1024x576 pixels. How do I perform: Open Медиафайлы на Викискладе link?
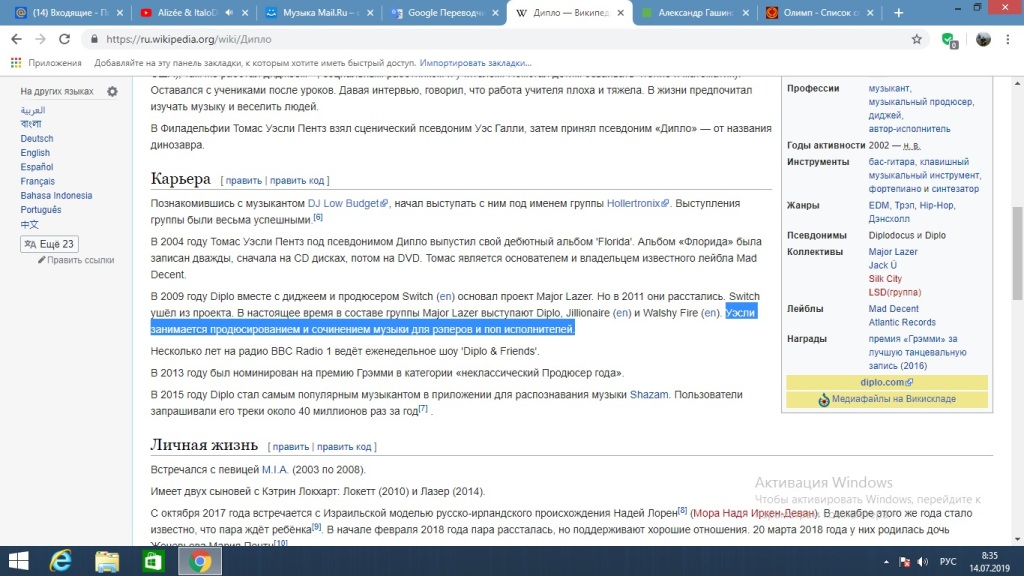[893, 399]
